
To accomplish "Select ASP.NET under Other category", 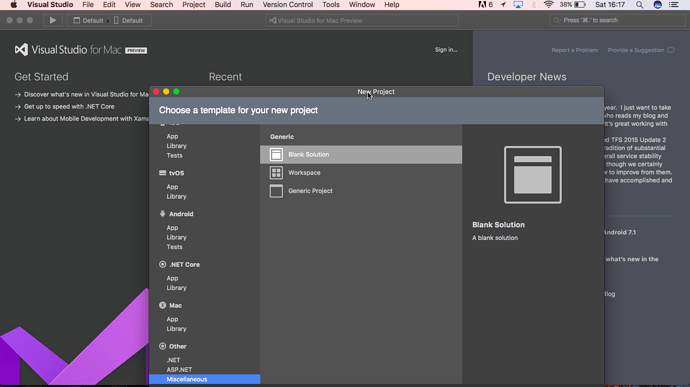I will pyautogui.click(x=179, y=369).
